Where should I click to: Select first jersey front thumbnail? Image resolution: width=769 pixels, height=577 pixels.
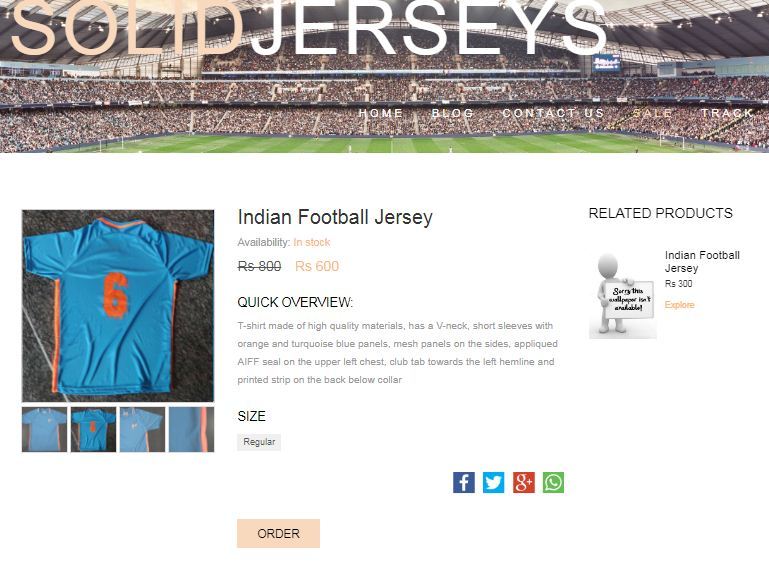pyautogui.click(x=45, y=429)
